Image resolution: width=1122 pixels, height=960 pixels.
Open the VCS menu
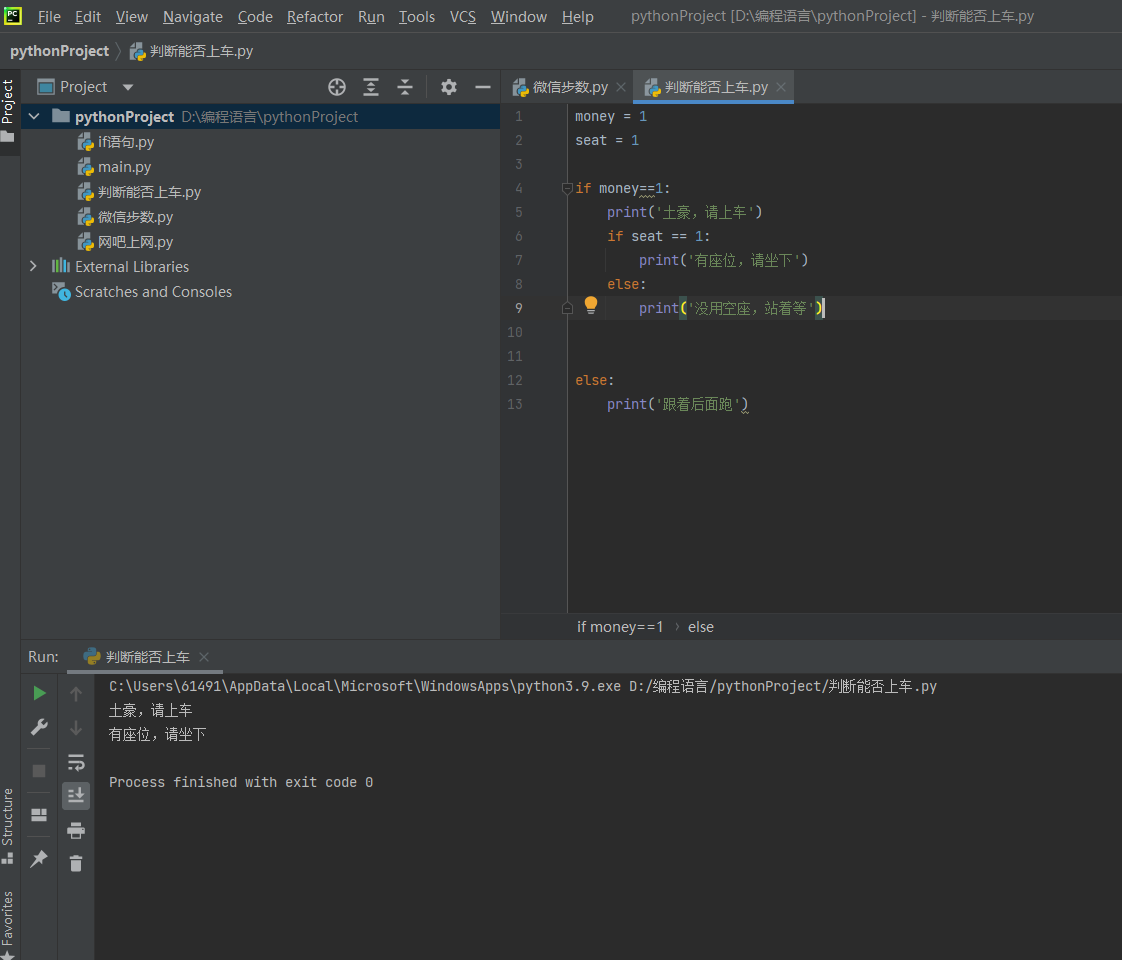click(x=462, y=16)
